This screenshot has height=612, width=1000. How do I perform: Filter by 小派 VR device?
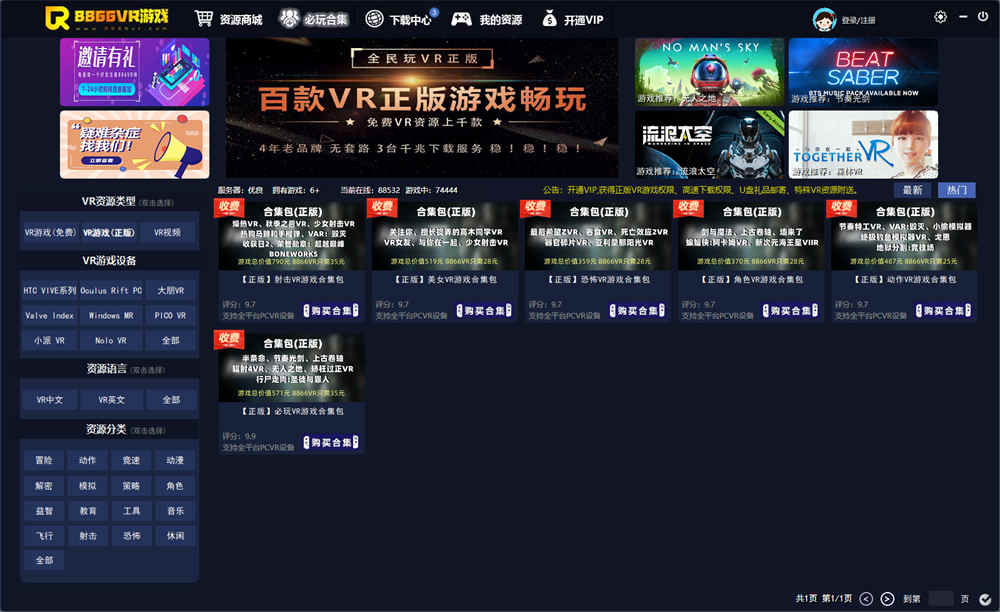pos(50,340)
